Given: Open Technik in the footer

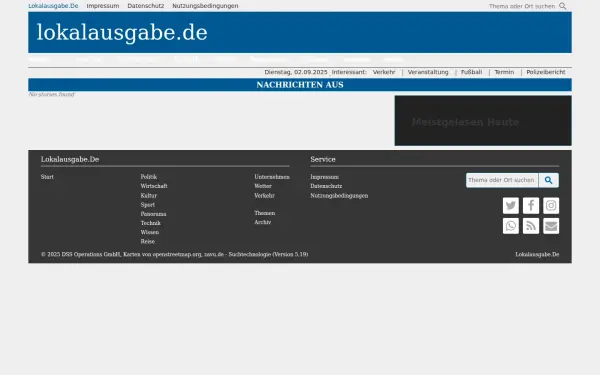Looking at the screenshot, I should [150, 223].
